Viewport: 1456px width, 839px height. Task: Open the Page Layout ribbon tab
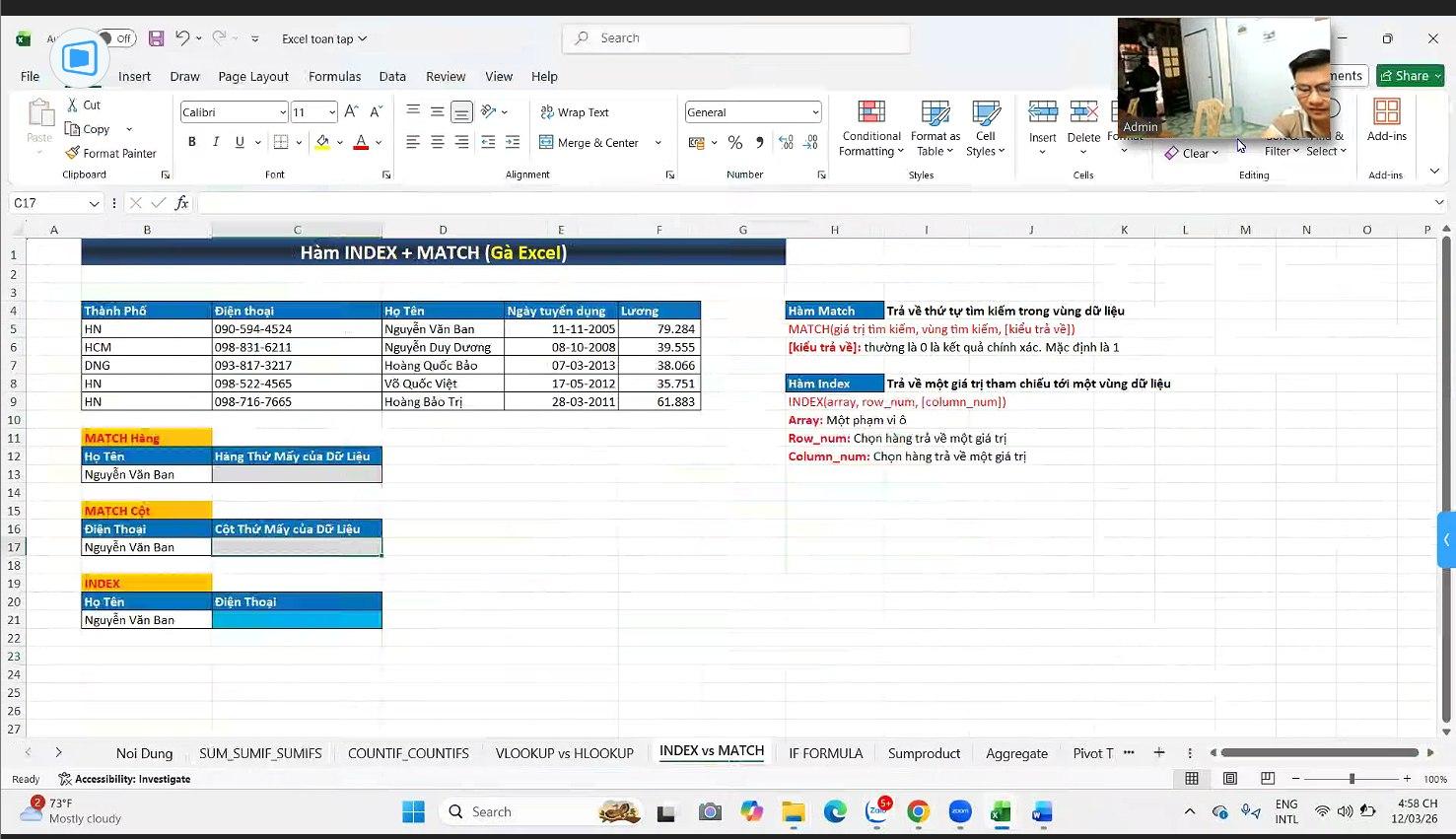(253, 76)
